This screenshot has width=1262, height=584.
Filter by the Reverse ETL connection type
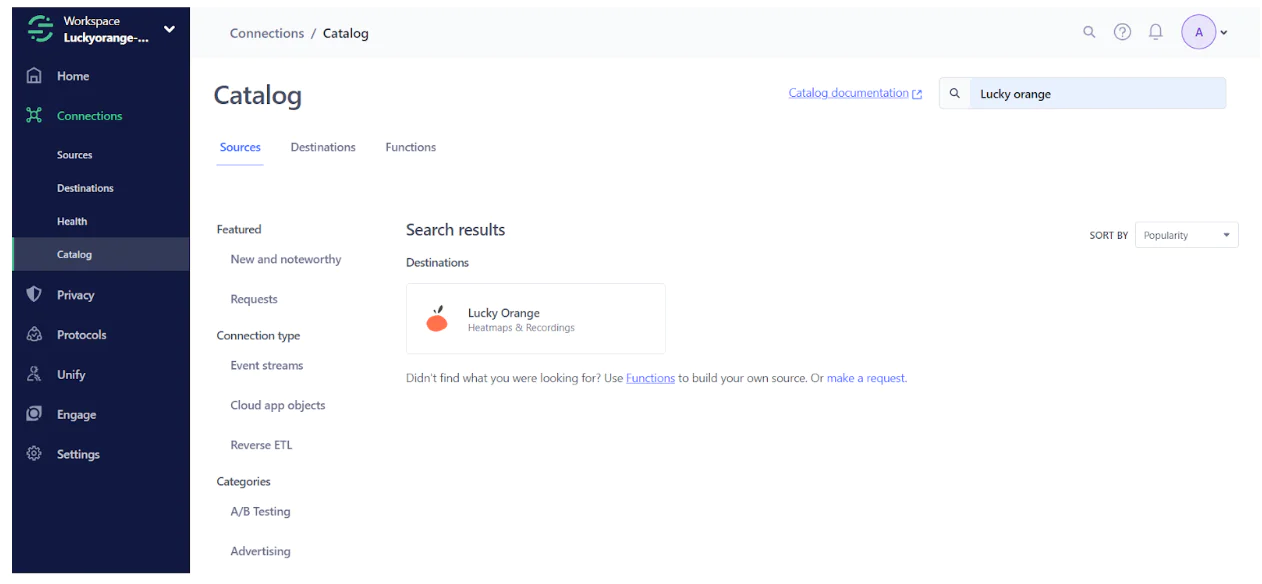point(261,444)
